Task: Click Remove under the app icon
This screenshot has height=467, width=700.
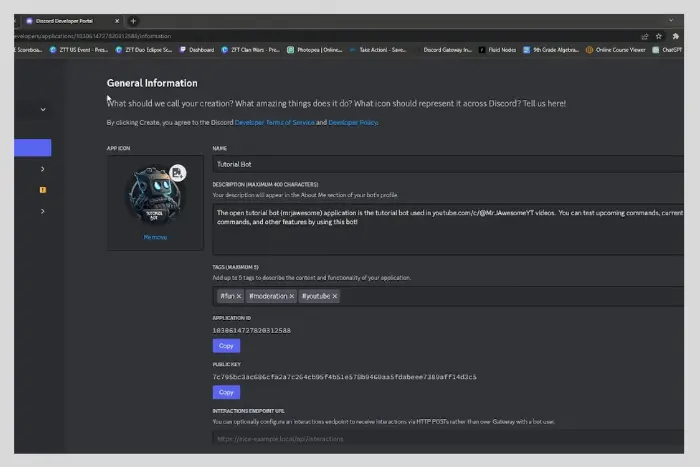Action: point(155,237)
